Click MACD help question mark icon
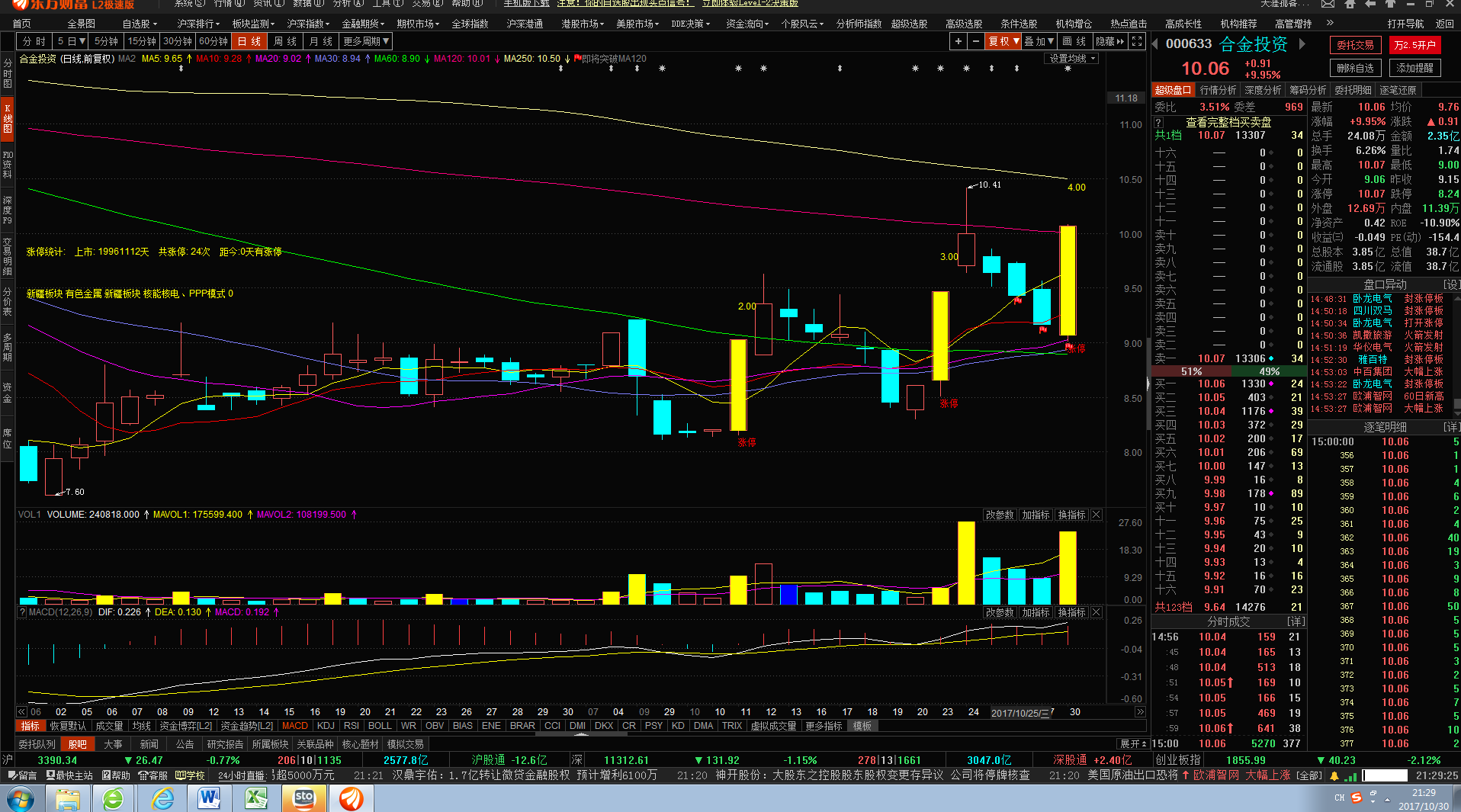Image resolution: width=1461 pixels, height=812 pixels. [22, 612]
